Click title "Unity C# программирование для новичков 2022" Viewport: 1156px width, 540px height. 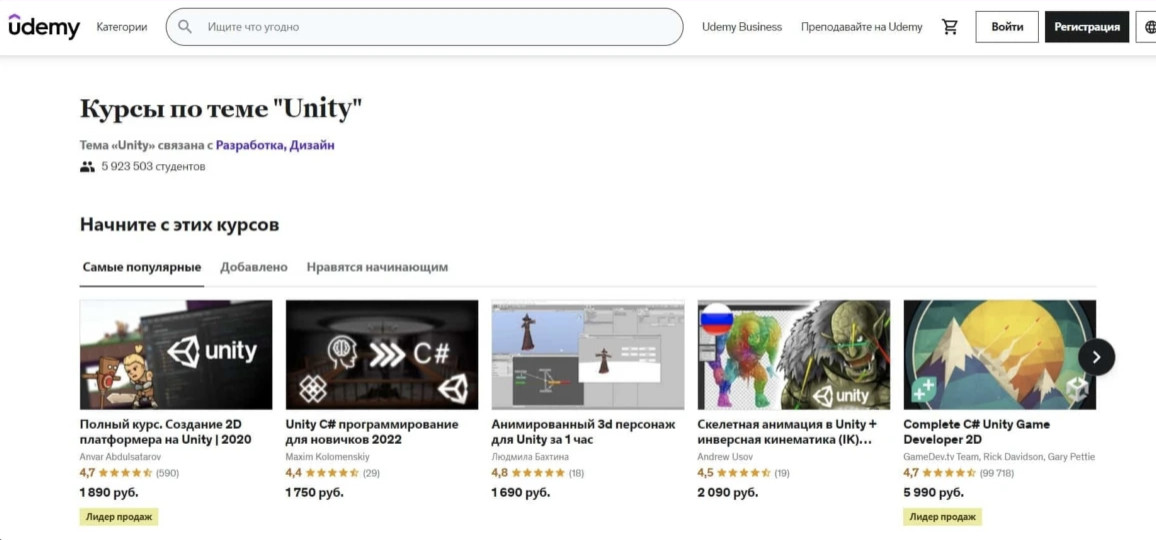click(x=372, y=432)
